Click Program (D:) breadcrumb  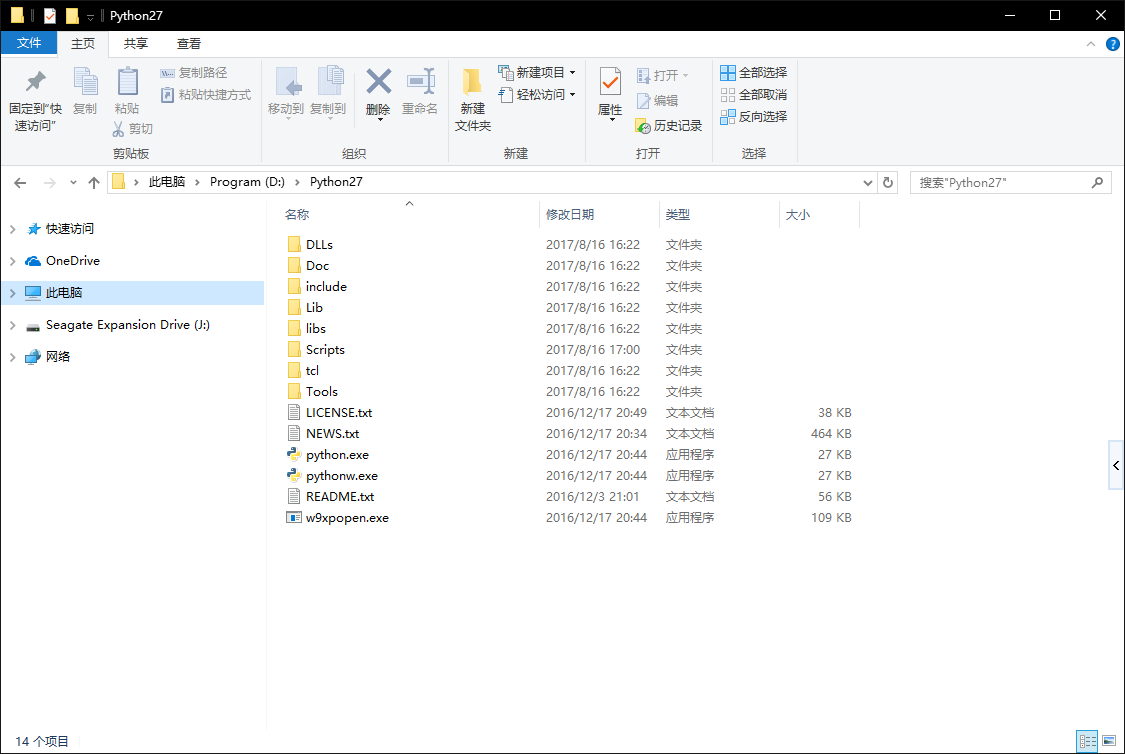247,182
